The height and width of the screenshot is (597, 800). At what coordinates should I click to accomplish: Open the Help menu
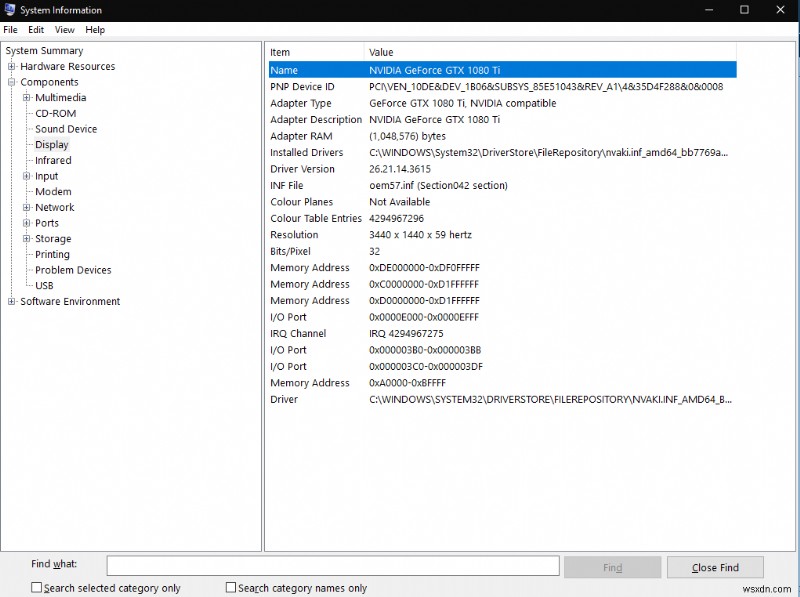click(x=95, y=29)
